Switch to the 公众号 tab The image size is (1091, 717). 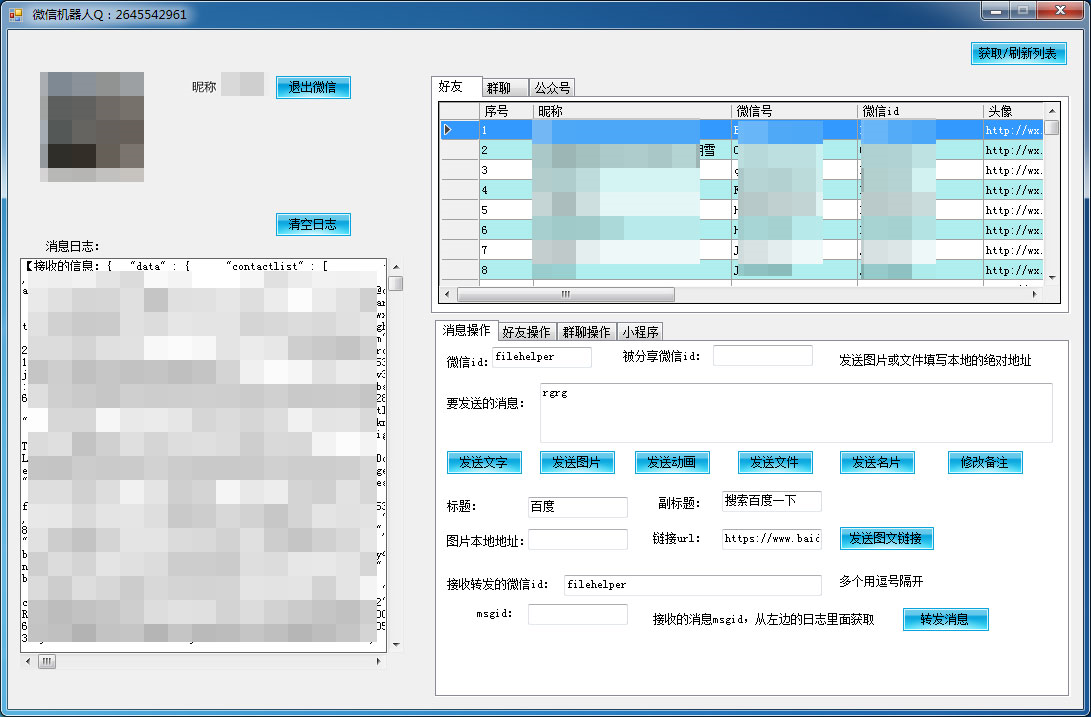click(x=550, y=87)
